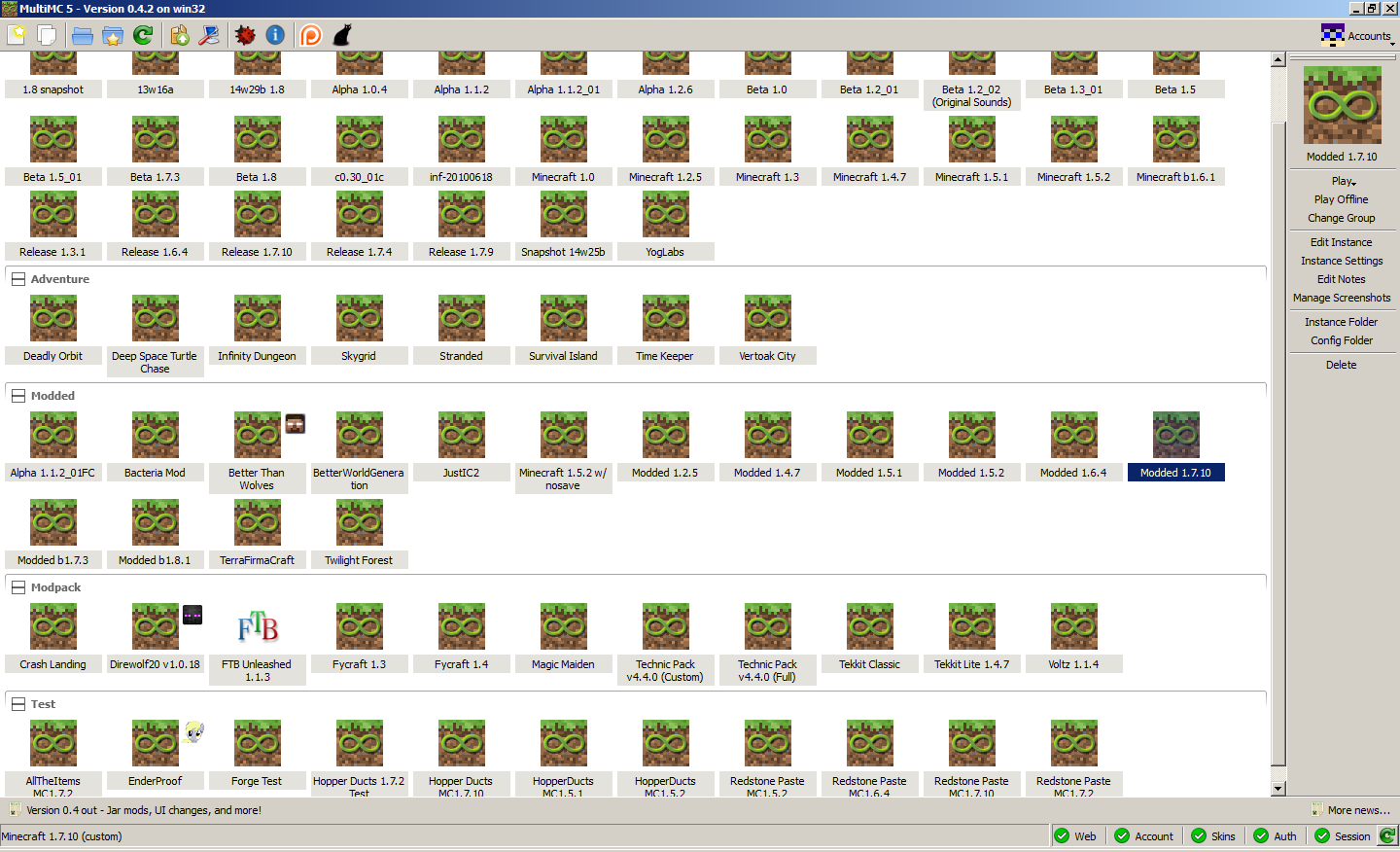The image size is (1400, 852).
Task: Click the Auth status indicator
Action: click(1276, 836)
